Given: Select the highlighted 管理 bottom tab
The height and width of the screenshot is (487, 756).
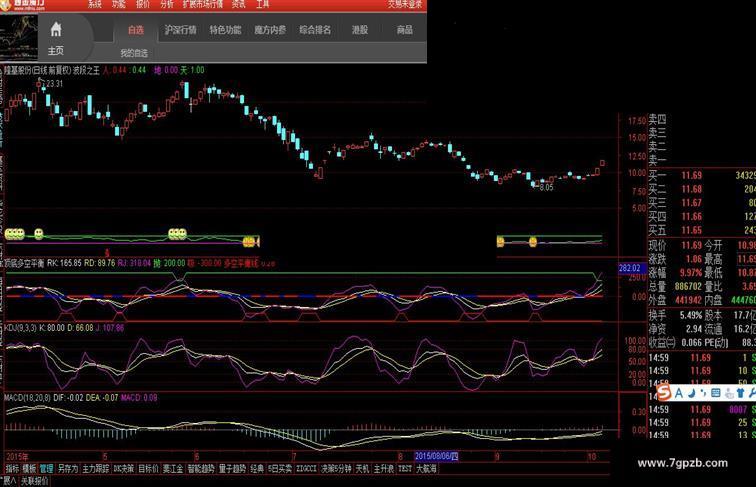Looking at the screenshot, I should coord(47,468).
